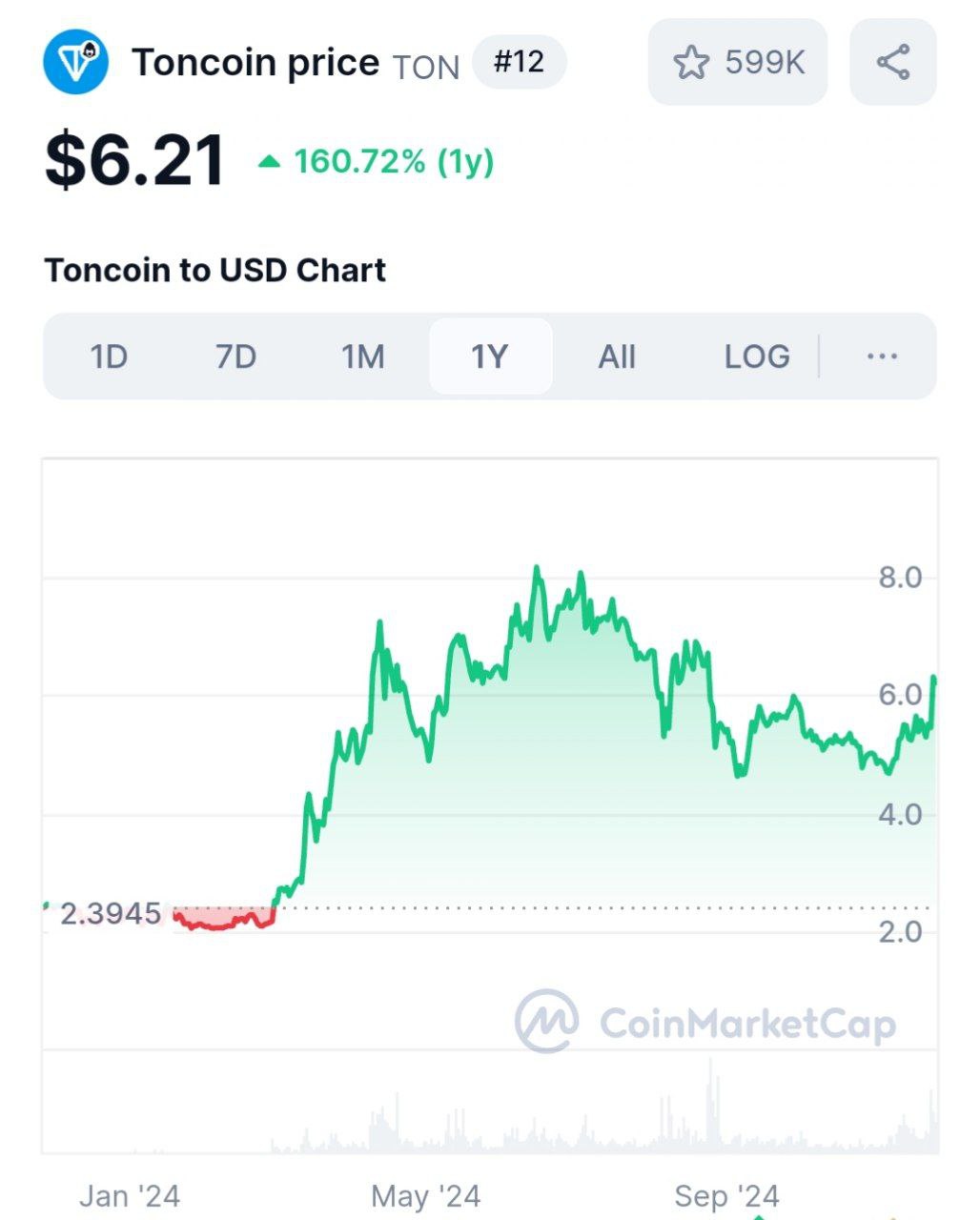Click the 160.72% (1y) change label

(394, 162)
